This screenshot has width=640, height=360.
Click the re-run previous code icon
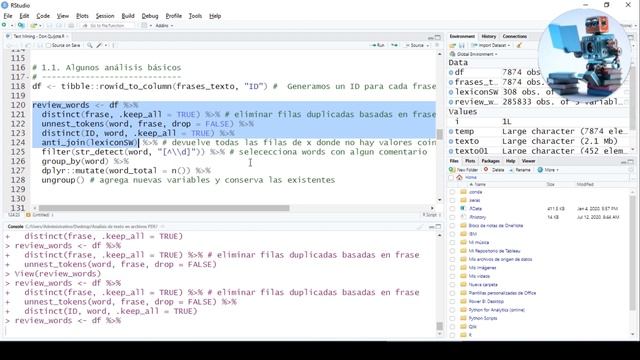click(x=394, y=45)
